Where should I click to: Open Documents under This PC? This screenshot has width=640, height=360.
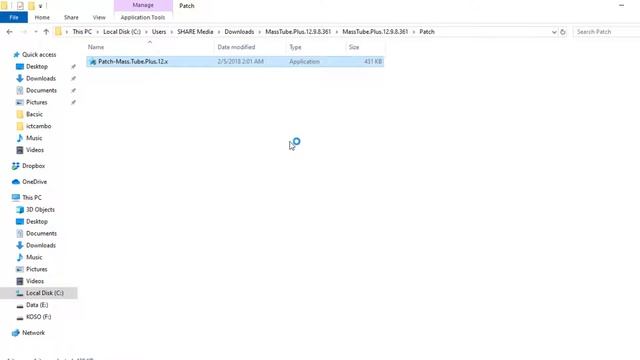click(x=41, y=233)
